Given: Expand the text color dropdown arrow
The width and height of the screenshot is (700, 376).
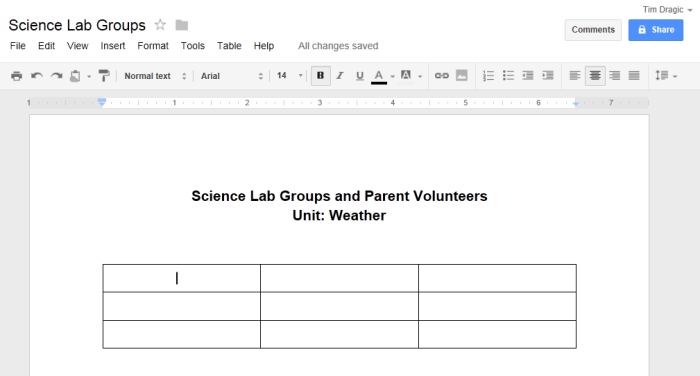Looking at the screenshot, I should (x=392, y=76).
